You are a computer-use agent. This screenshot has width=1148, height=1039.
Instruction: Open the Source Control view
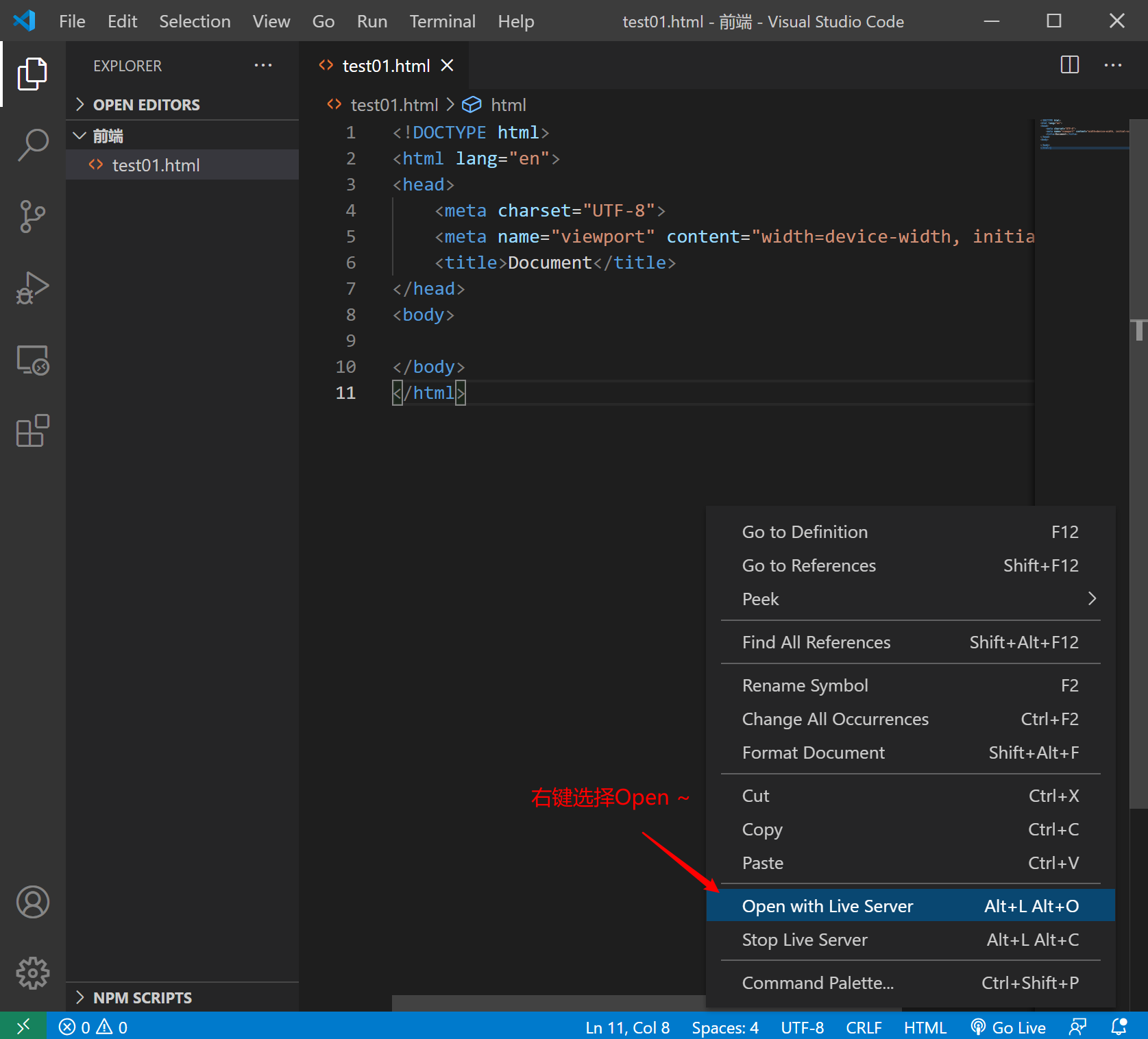[x=32, y=217]
